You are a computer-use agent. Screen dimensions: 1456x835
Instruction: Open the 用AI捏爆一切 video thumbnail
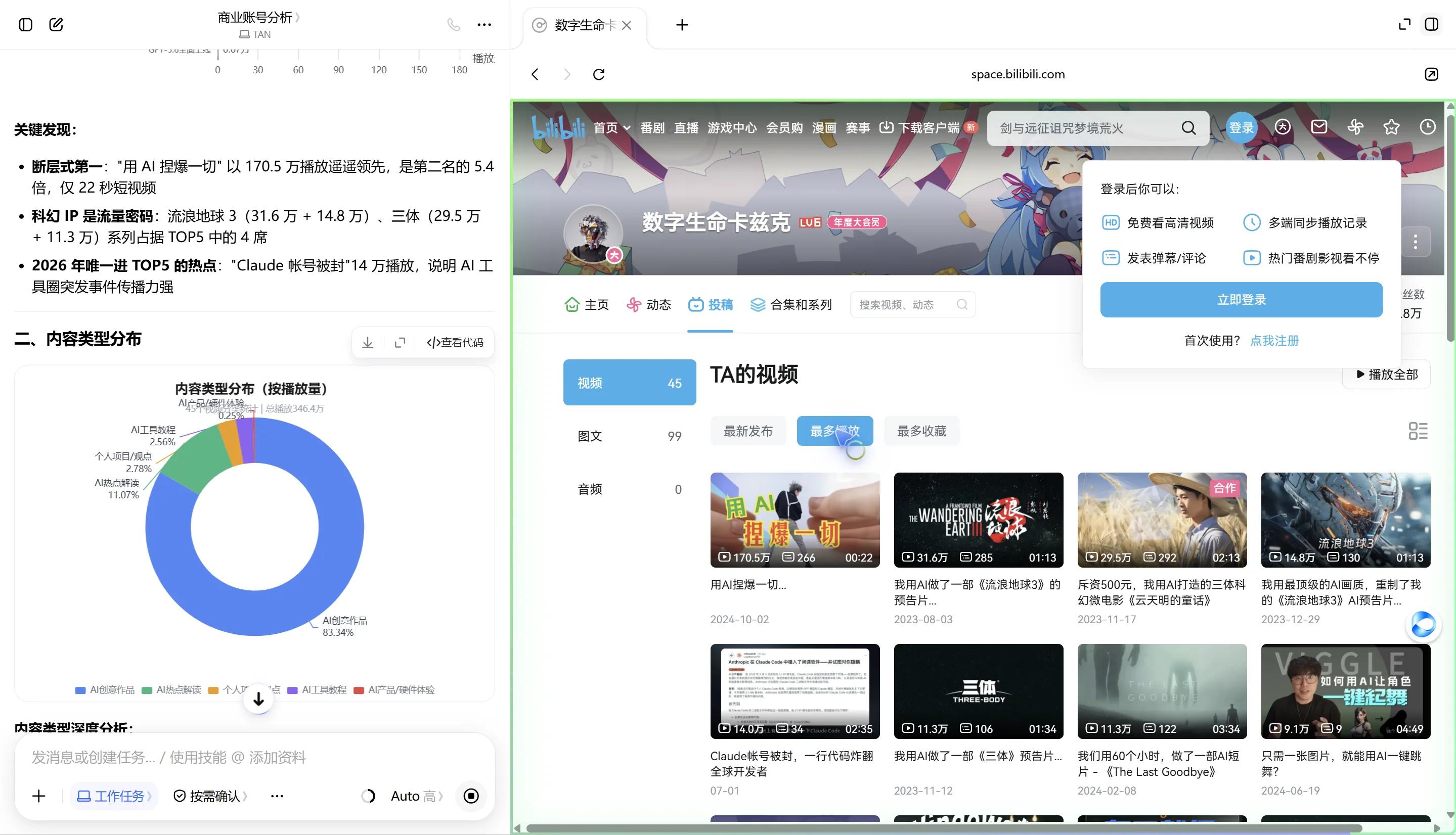tap(795, 520)
